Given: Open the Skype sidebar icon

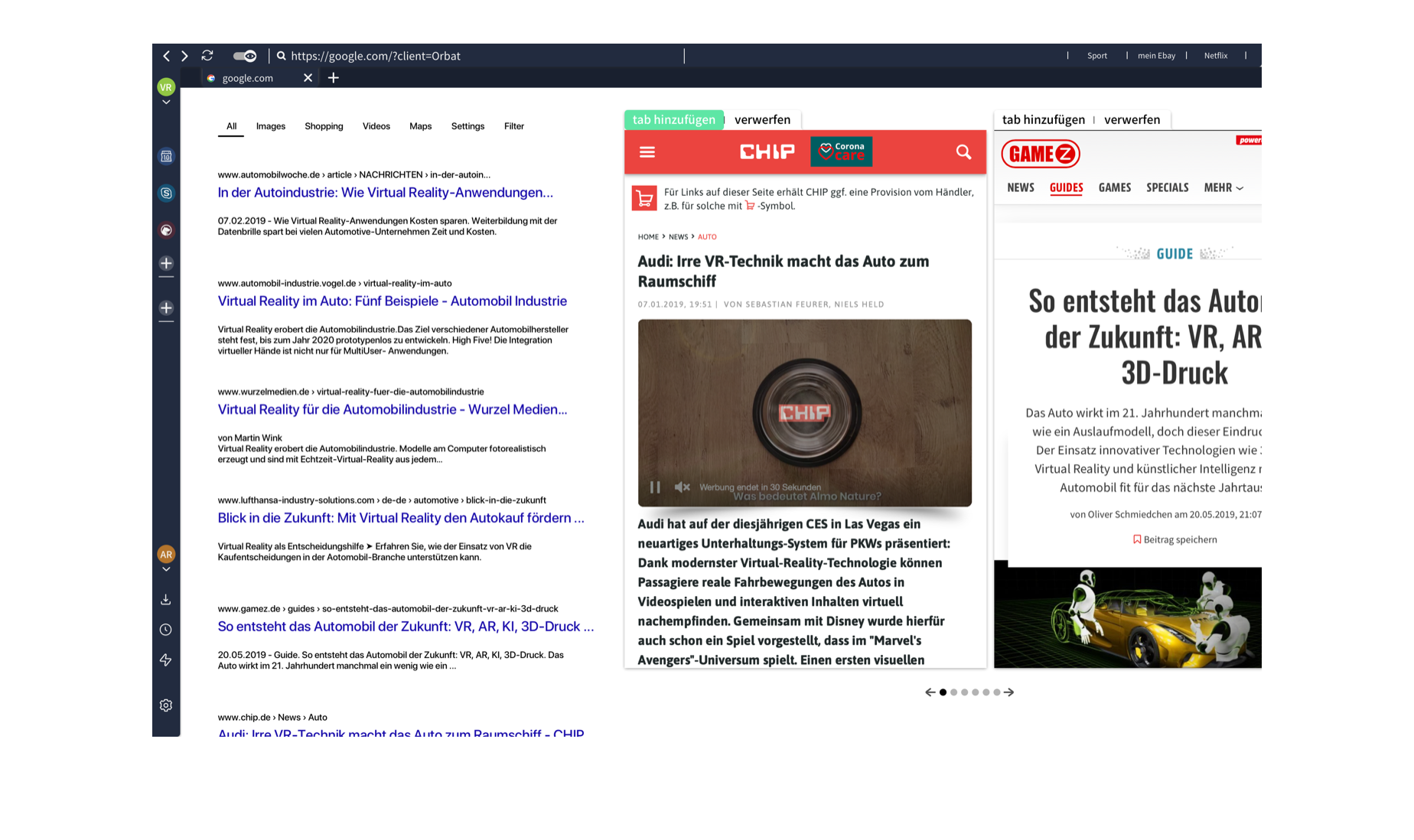Looking at the screenshot, I should tap(166, 194).
